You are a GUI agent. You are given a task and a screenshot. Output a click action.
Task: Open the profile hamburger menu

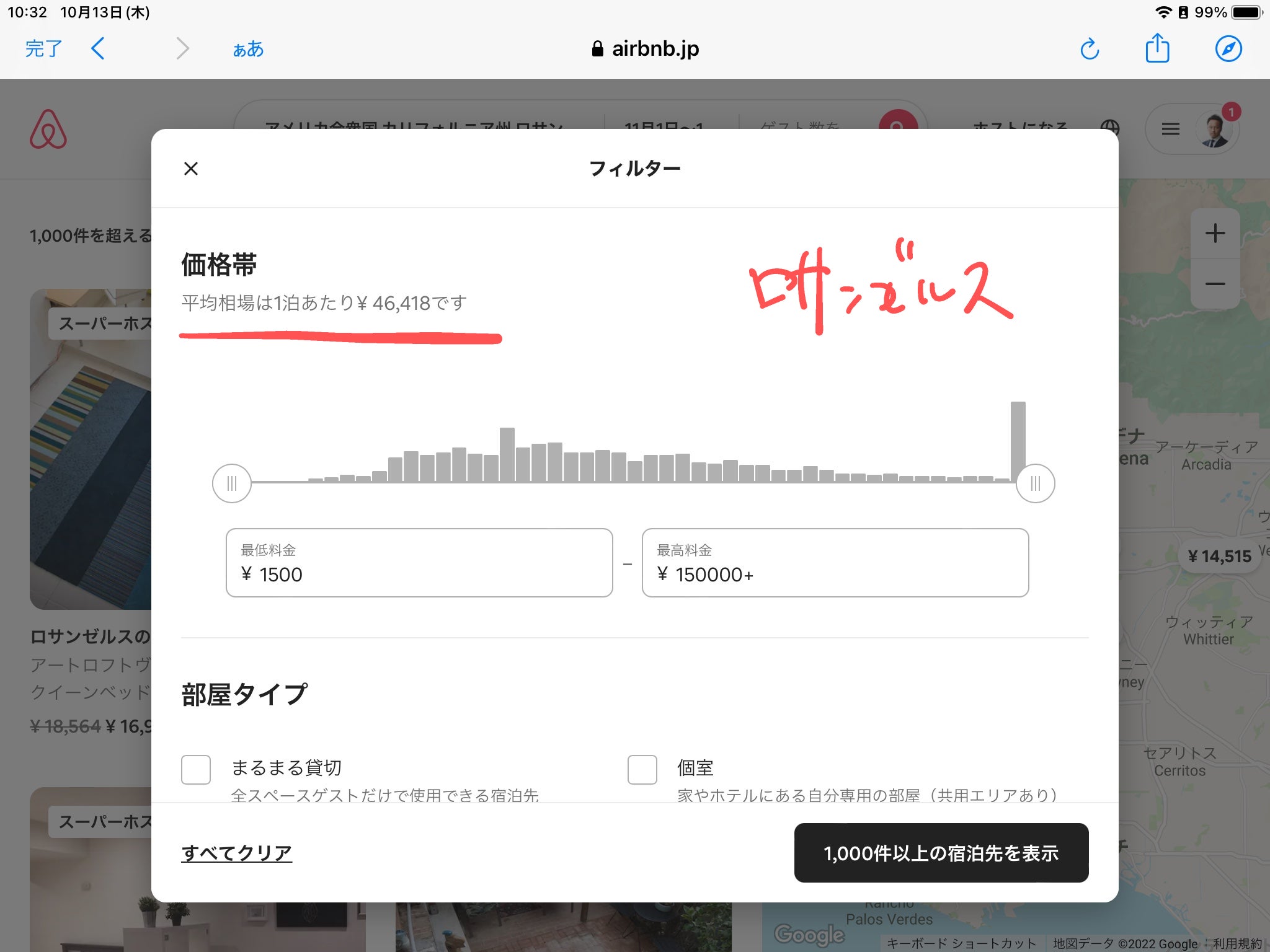pyautogui.click(x=1170, y=130)
